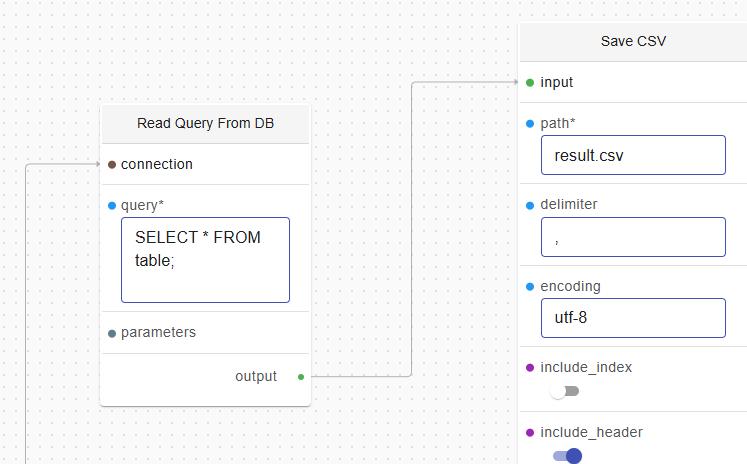
Task: Click the blue path port dot
Action: pyautogui.click(x=530, y=124)
